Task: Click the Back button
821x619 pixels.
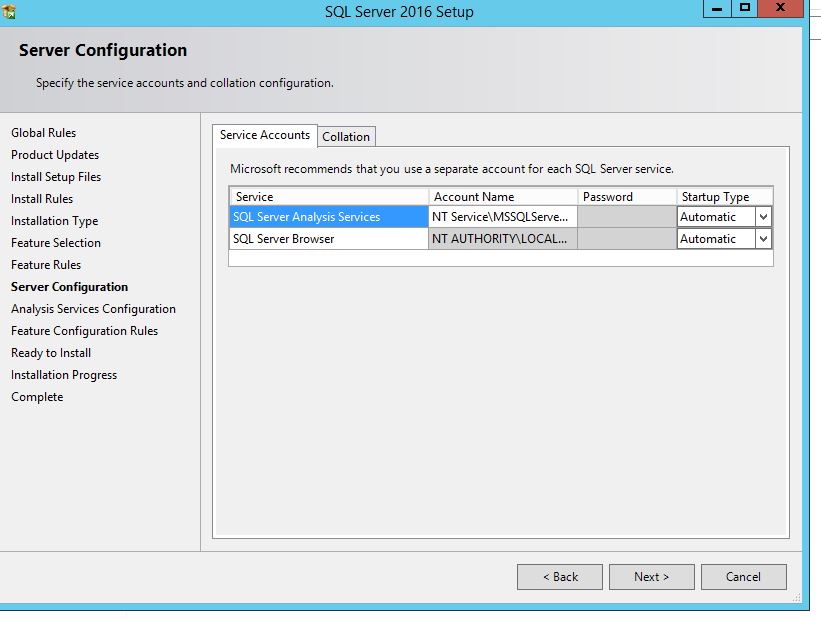Action: click(559, 576)
